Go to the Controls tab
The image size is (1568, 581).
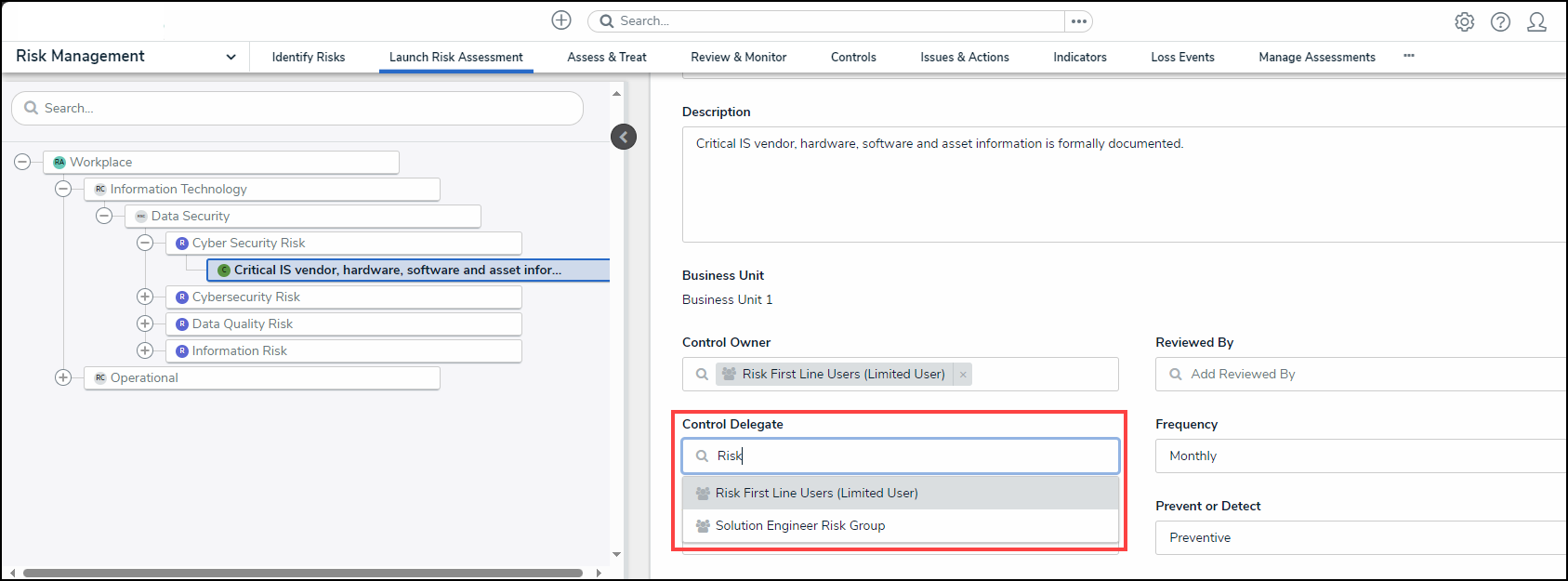(x=853, y=58)
